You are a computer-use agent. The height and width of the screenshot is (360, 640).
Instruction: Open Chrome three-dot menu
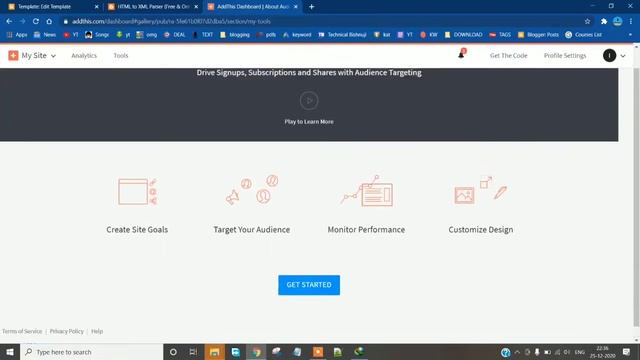point(631,21)
